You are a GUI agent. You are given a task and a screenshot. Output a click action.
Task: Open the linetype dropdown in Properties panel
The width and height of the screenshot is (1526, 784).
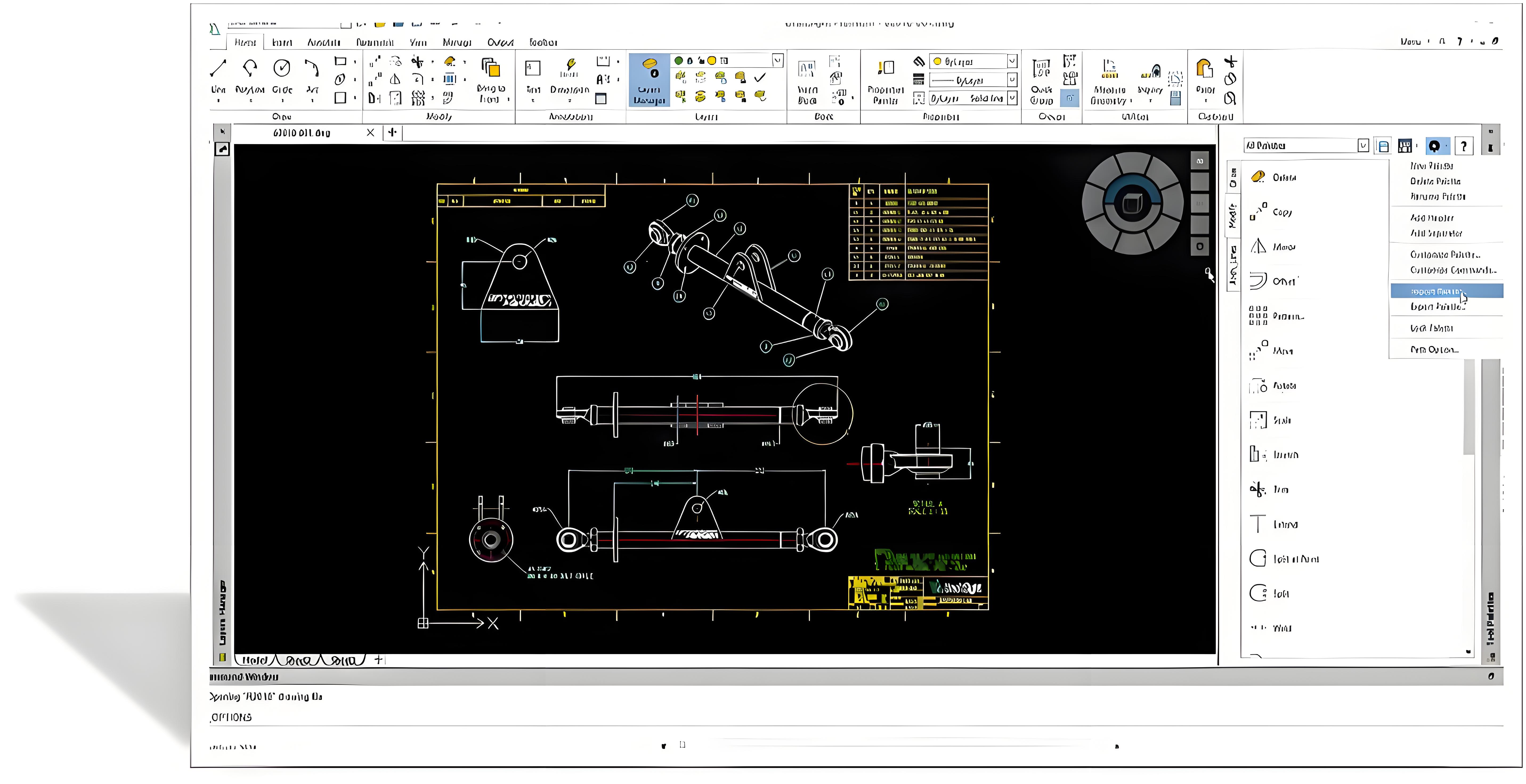(973, 98)
